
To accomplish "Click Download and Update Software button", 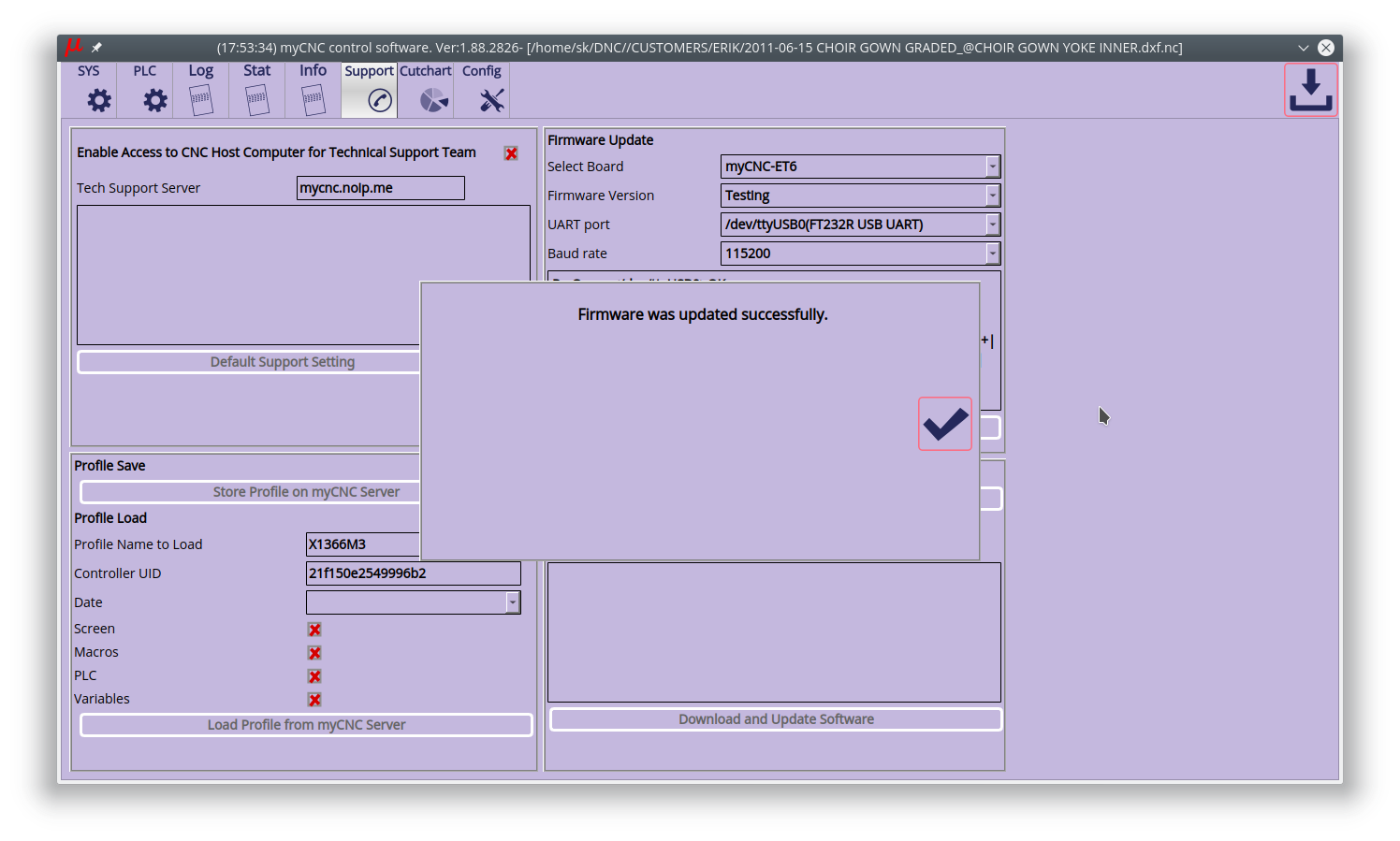I will coord(776,719).
